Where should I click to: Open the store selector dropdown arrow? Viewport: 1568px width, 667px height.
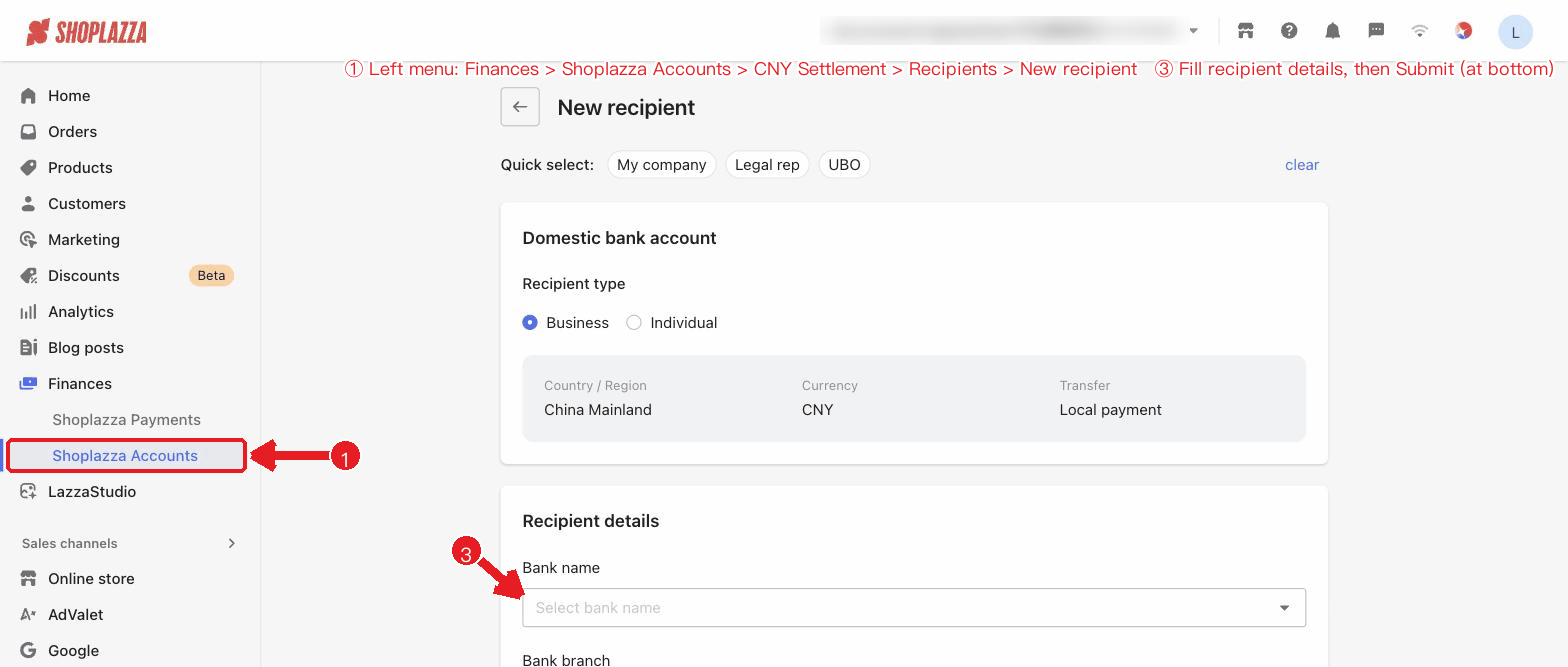1193,31
